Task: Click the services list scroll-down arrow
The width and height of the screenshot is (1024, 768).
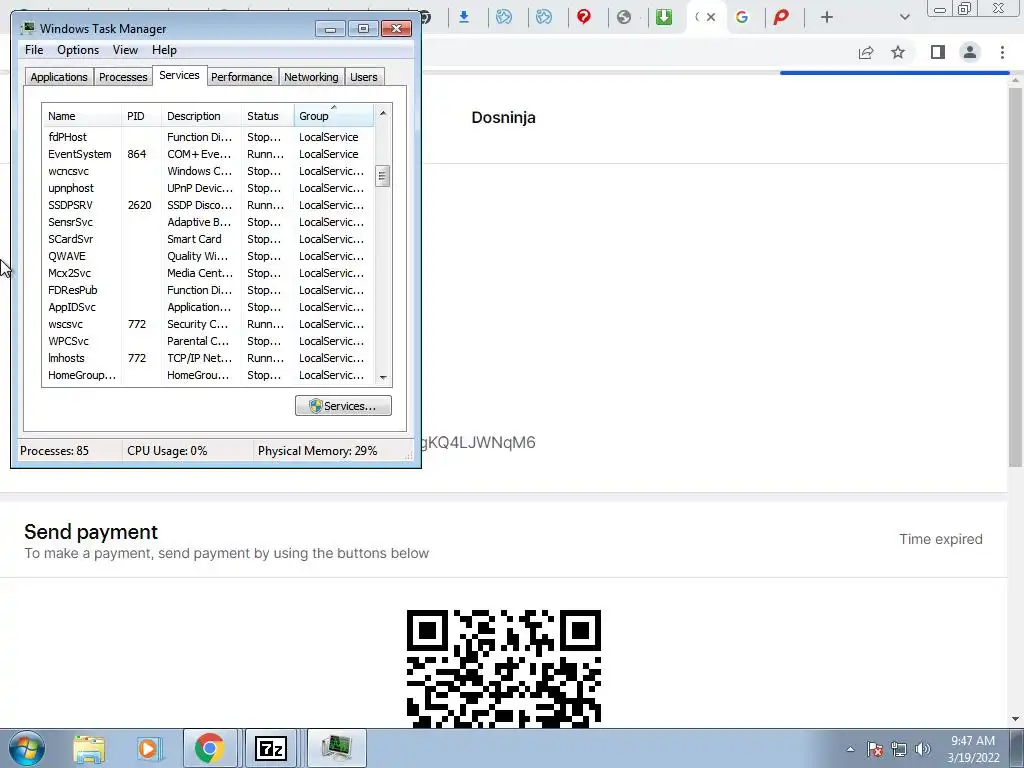Action: 383,377
